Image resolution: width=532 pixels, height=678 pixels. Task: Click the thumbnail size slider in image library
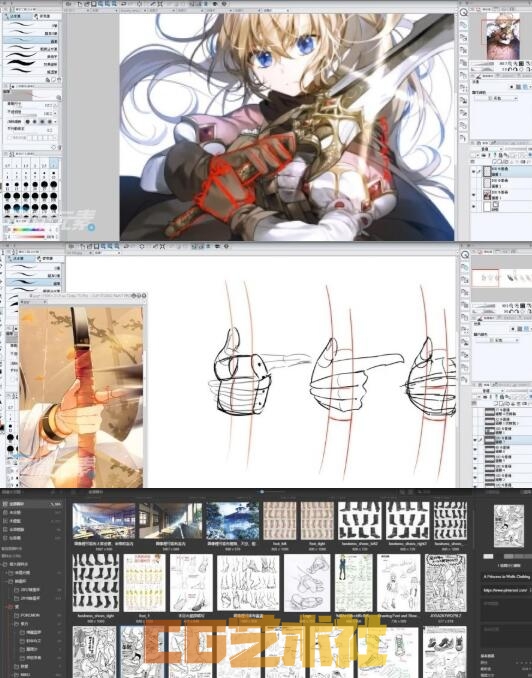[262, 492]
